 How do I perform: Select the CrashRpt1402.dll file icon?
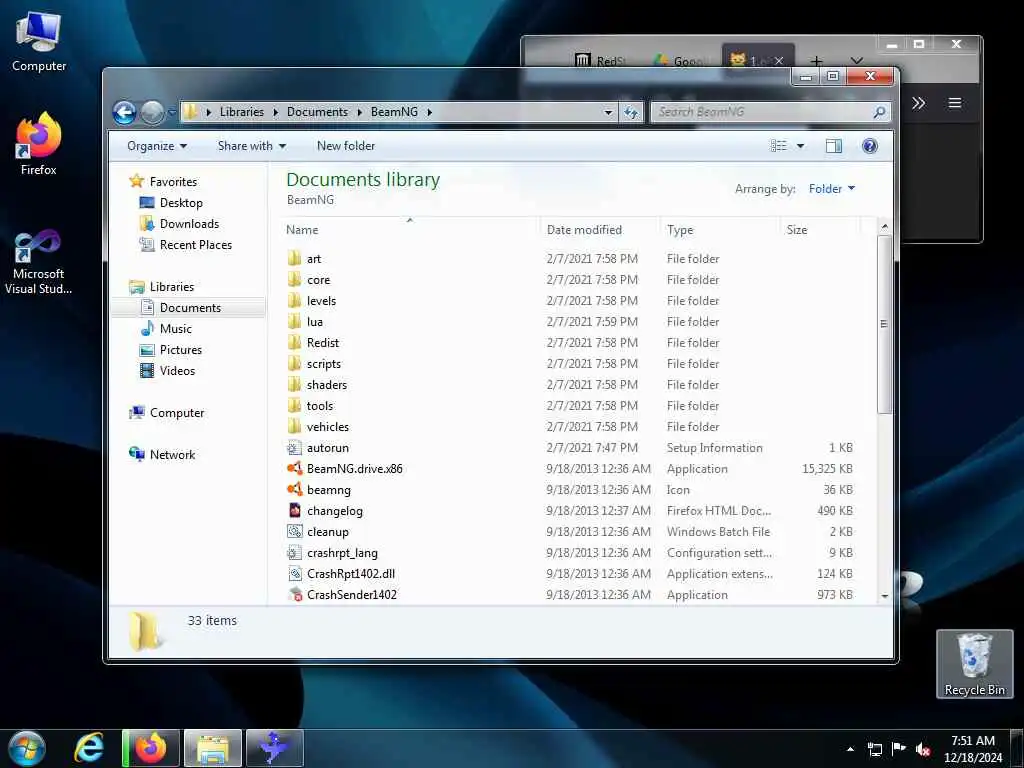point(295,573)
